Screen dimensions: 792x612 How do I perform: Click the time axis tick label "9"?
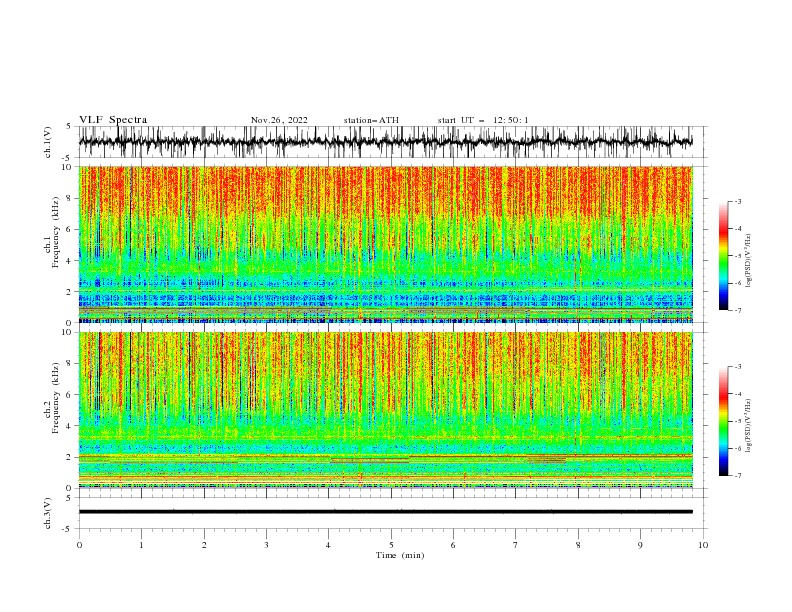(x=640, y=545)
